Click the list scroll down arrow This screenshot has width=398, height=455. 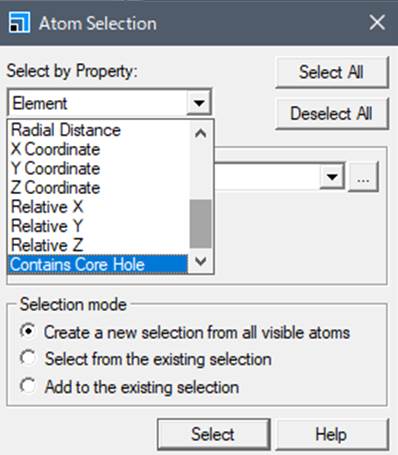point(200,261)
